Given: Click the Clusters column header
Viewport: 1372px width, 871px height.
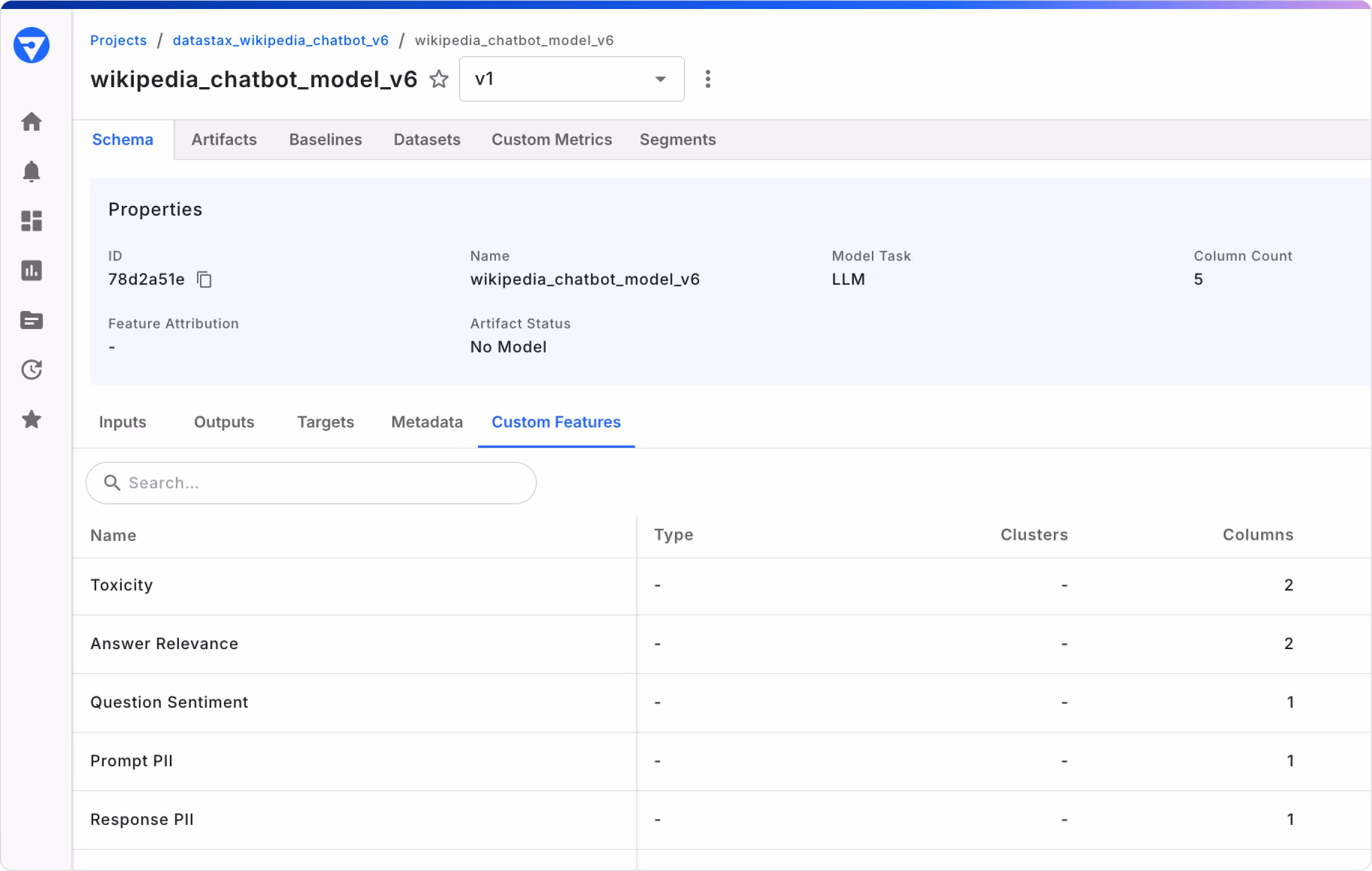Looking at the screenshot, I should [x=1034, y=535].
